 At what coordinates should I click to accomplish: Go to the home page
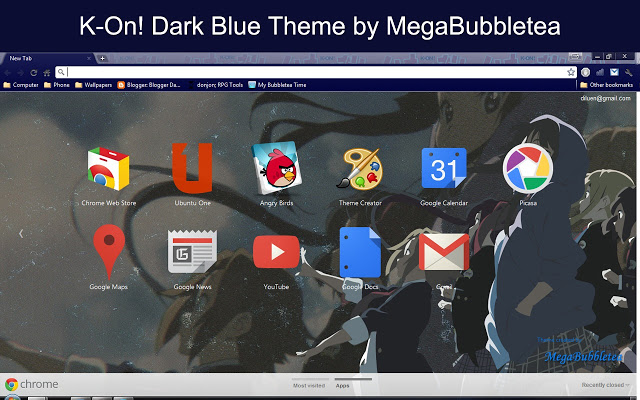[x=47, y=73]
